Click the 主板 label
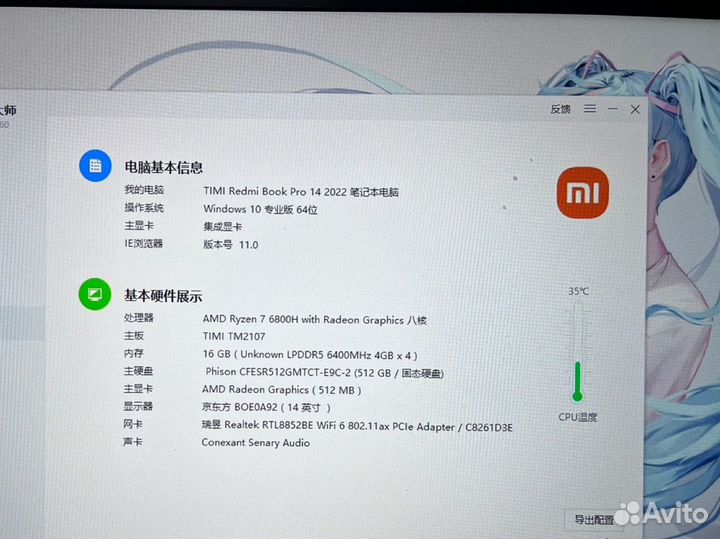This screenshot has width=720, height=539. 134,336
